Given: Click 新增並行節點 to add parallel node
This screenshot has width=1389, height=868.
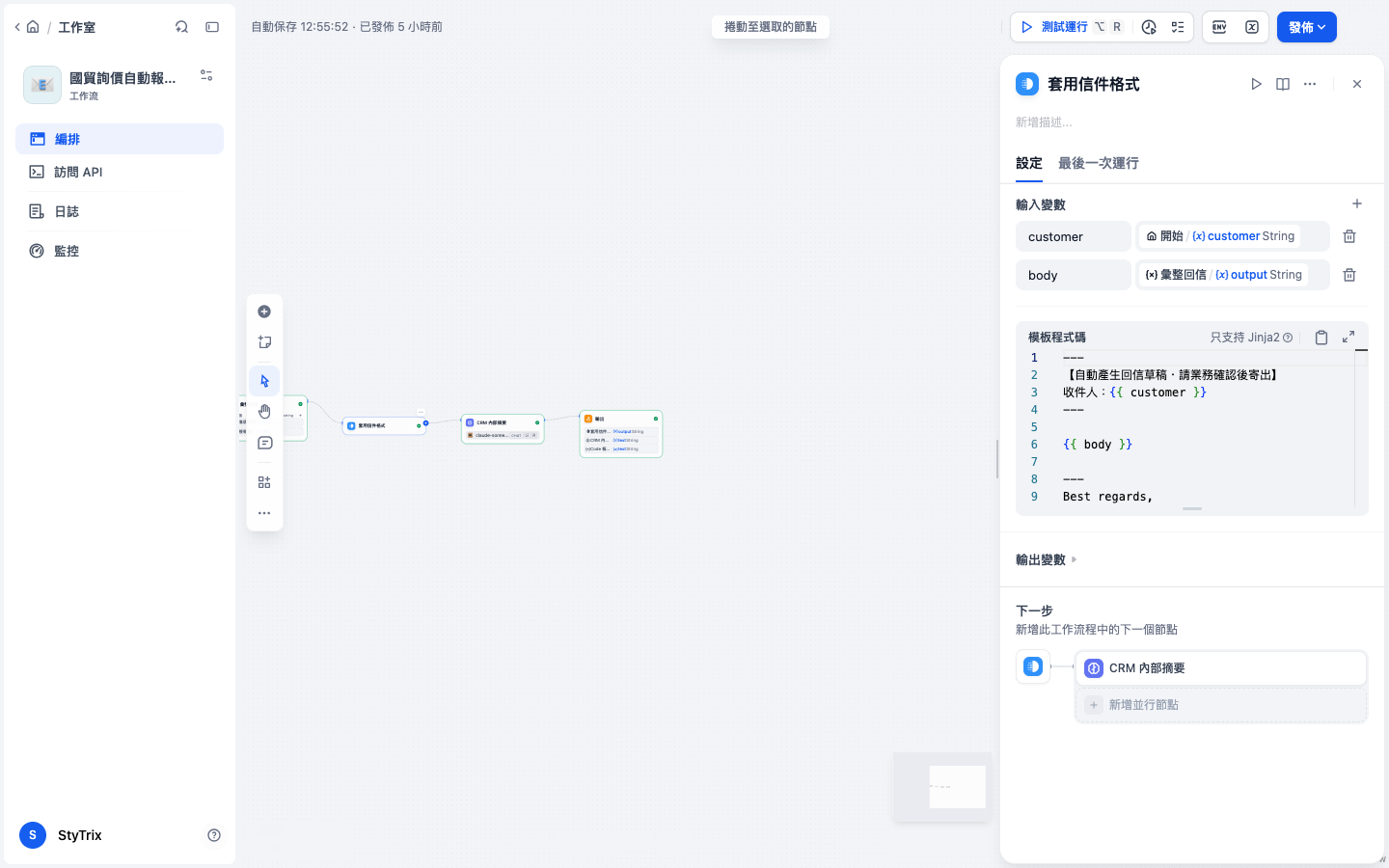Looking at the screenshot, I should coord(1221,705).
